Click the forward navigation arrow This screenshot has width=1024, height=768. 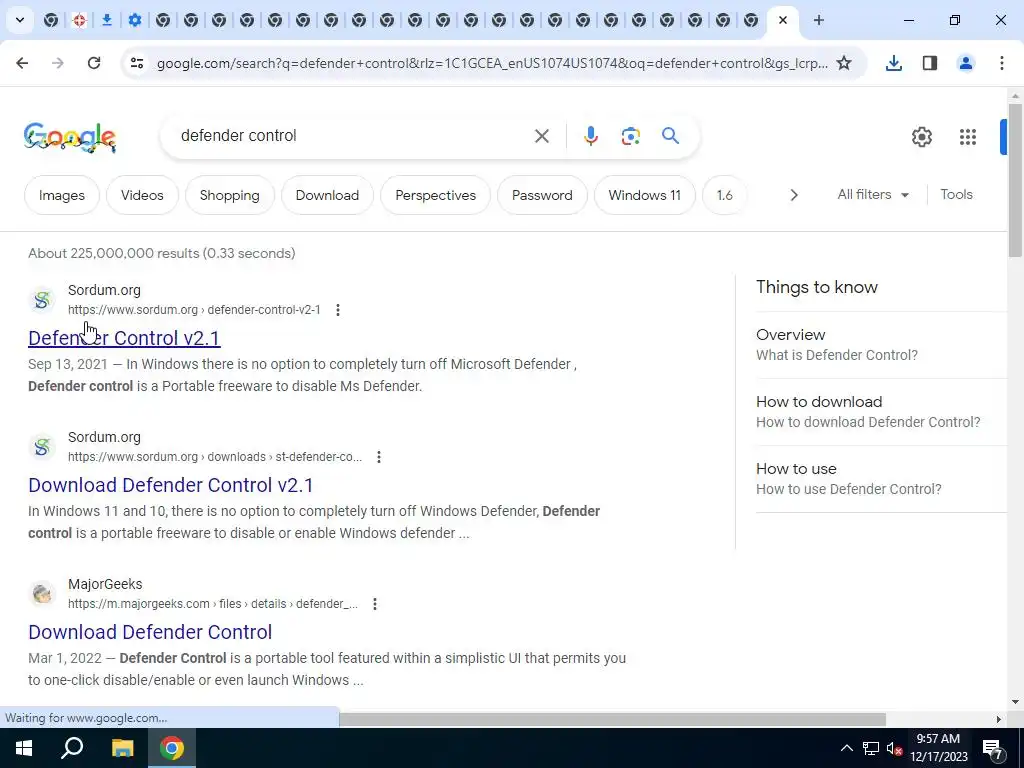point(58,63)
